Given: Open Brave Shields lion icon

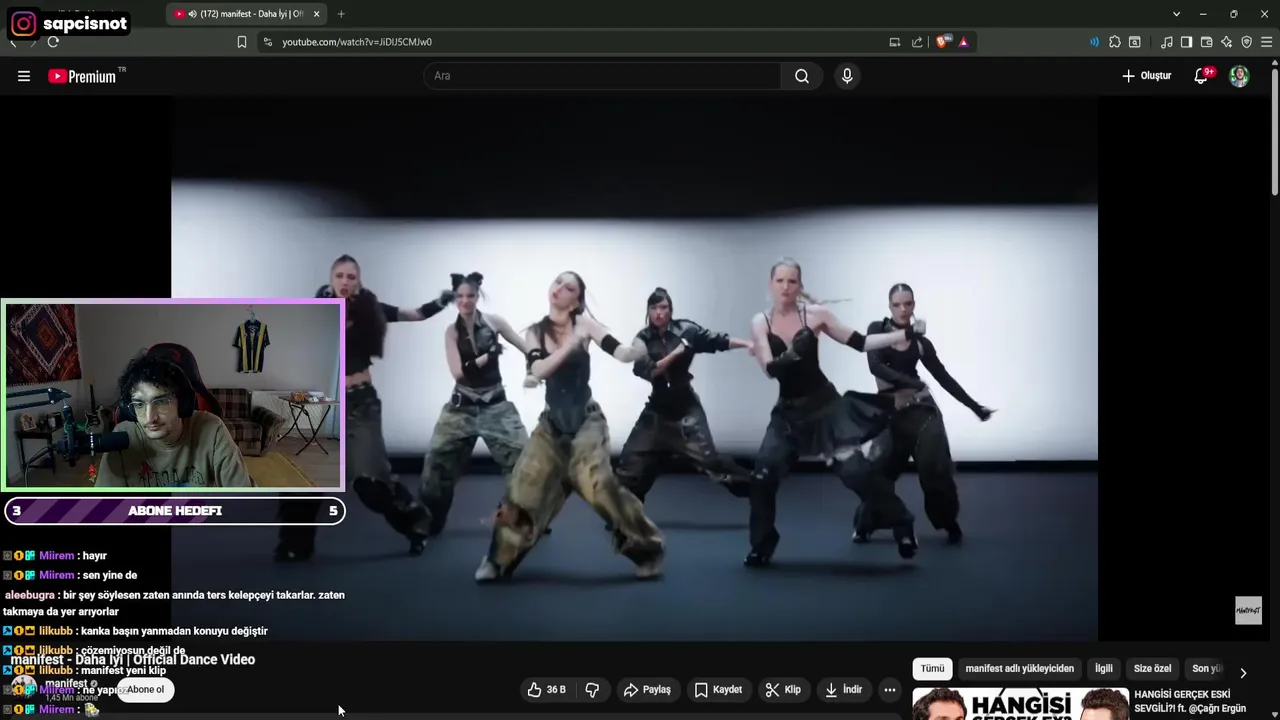Looking at the screenshot, I should 942,42.
